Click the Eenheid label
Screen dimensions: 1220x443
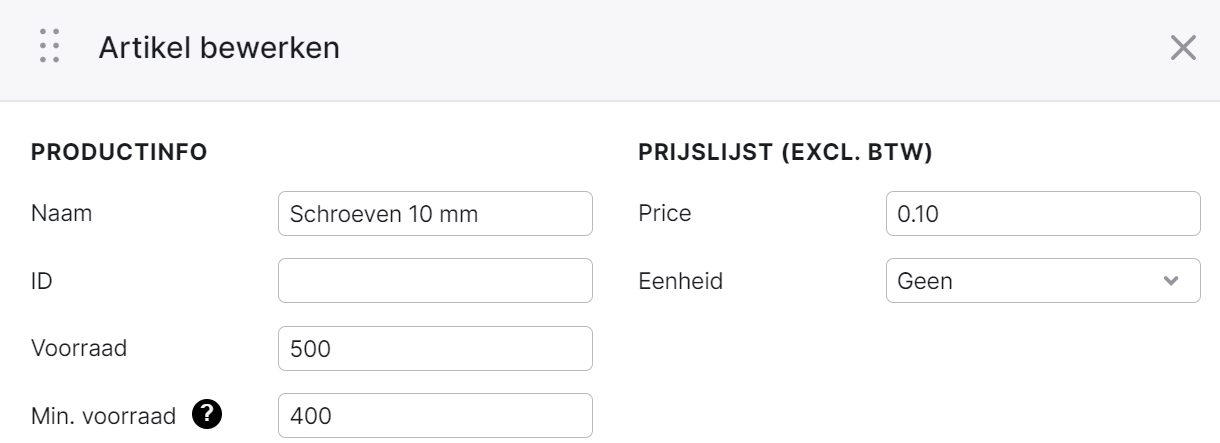(x=679, y=282)
